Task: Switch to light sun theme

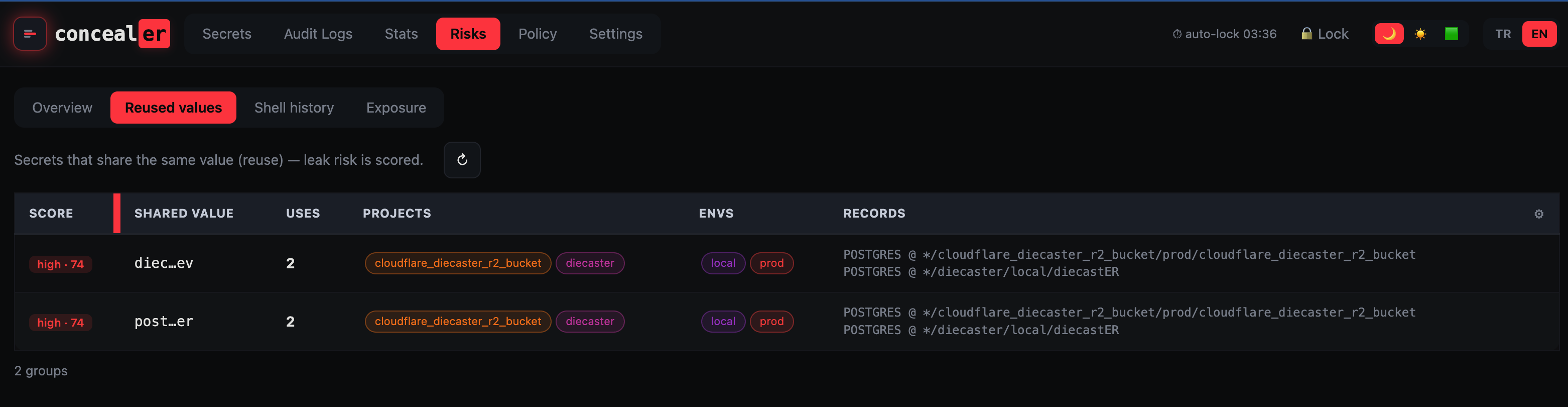Action: [1420, 34]
